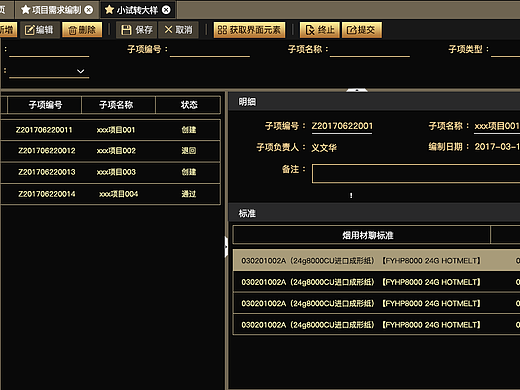The image size is (520, 390).
Task: Focus the 子项编号 search field
Action: pos(210,50)
